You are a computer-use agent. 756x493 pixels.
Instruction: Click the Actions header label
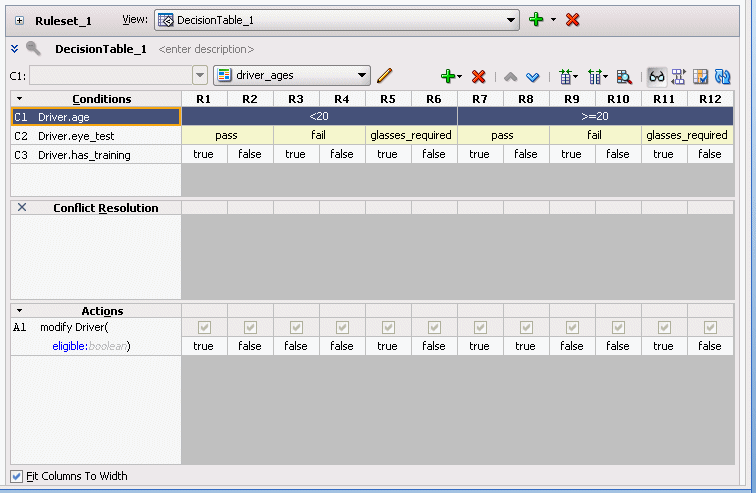102,311
